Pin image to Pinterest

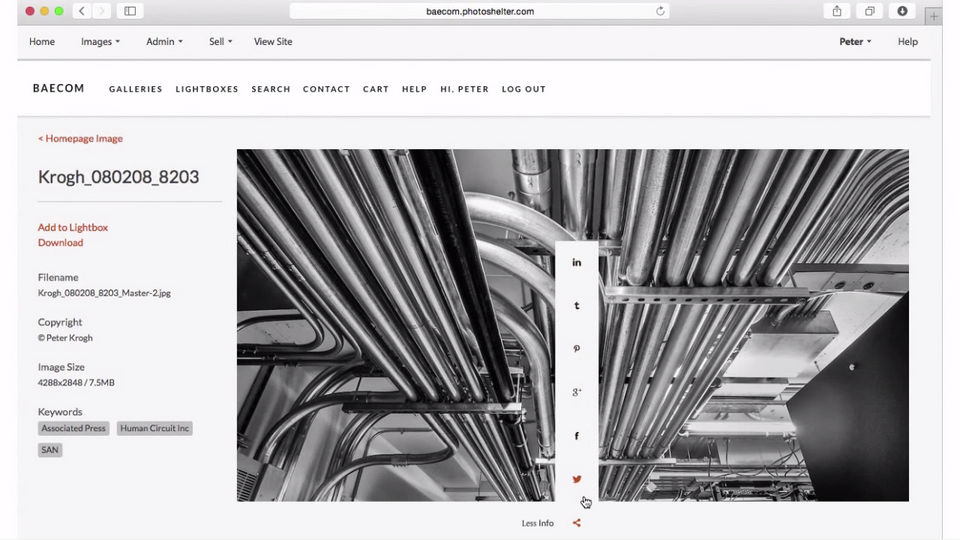coord(576,349)
